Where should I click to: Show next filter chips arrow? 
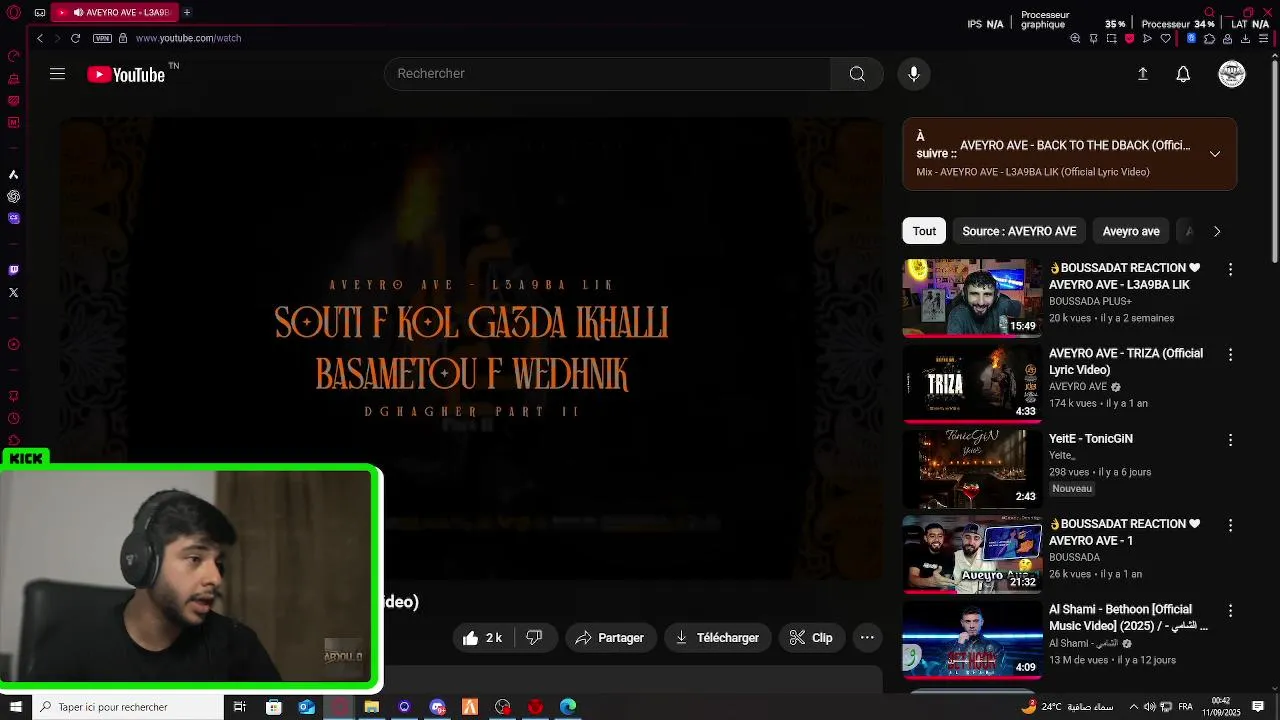[x=1217, y=231]
